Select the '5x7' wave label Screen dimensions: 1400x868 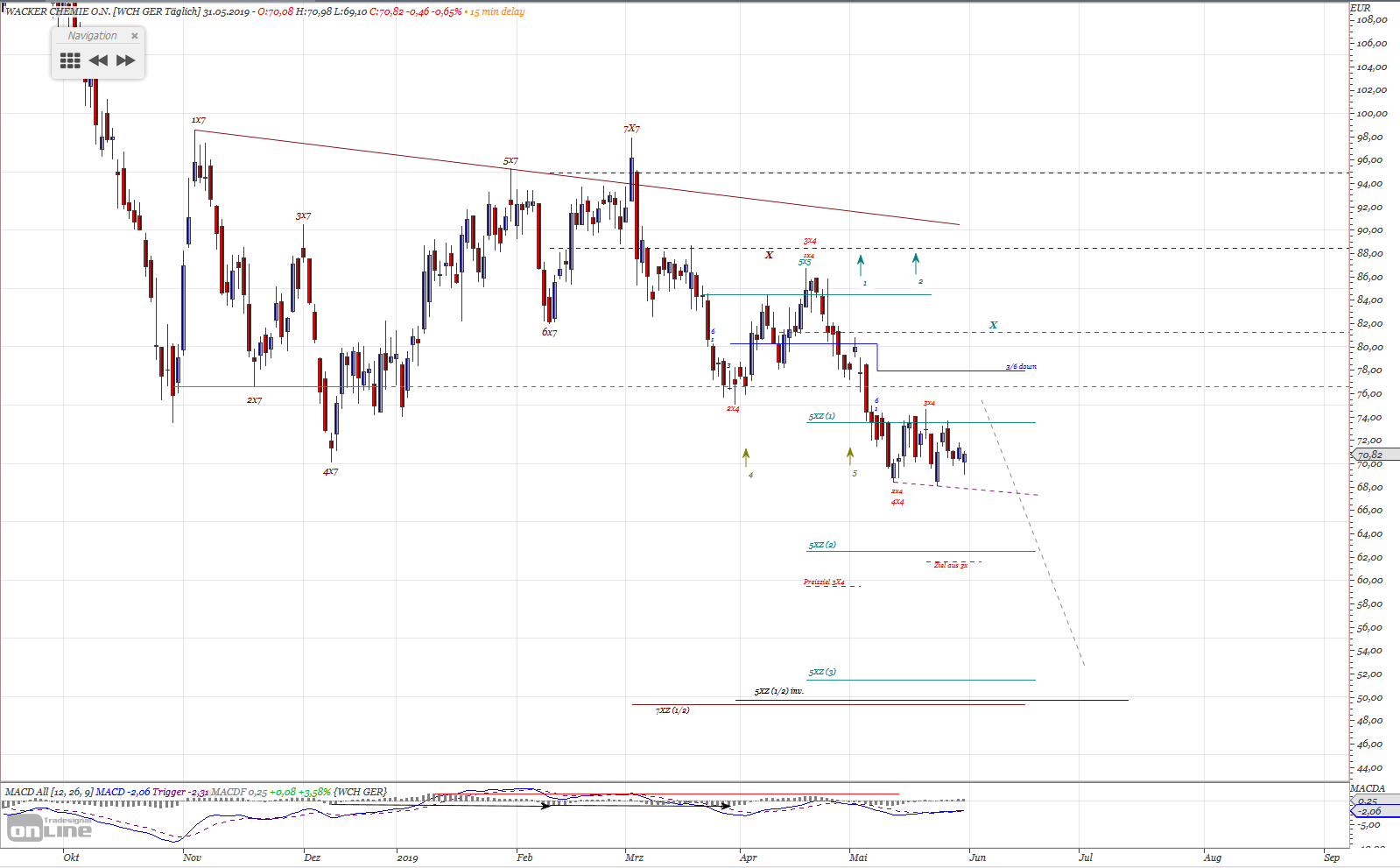point(510,161)
